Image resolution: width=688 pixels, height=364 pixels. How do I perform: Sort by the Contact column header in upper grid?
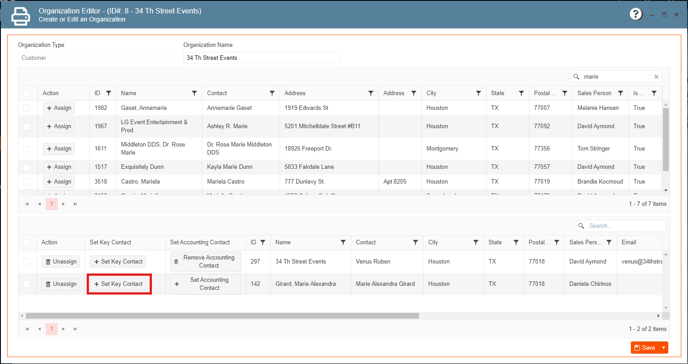click(217, 93)
